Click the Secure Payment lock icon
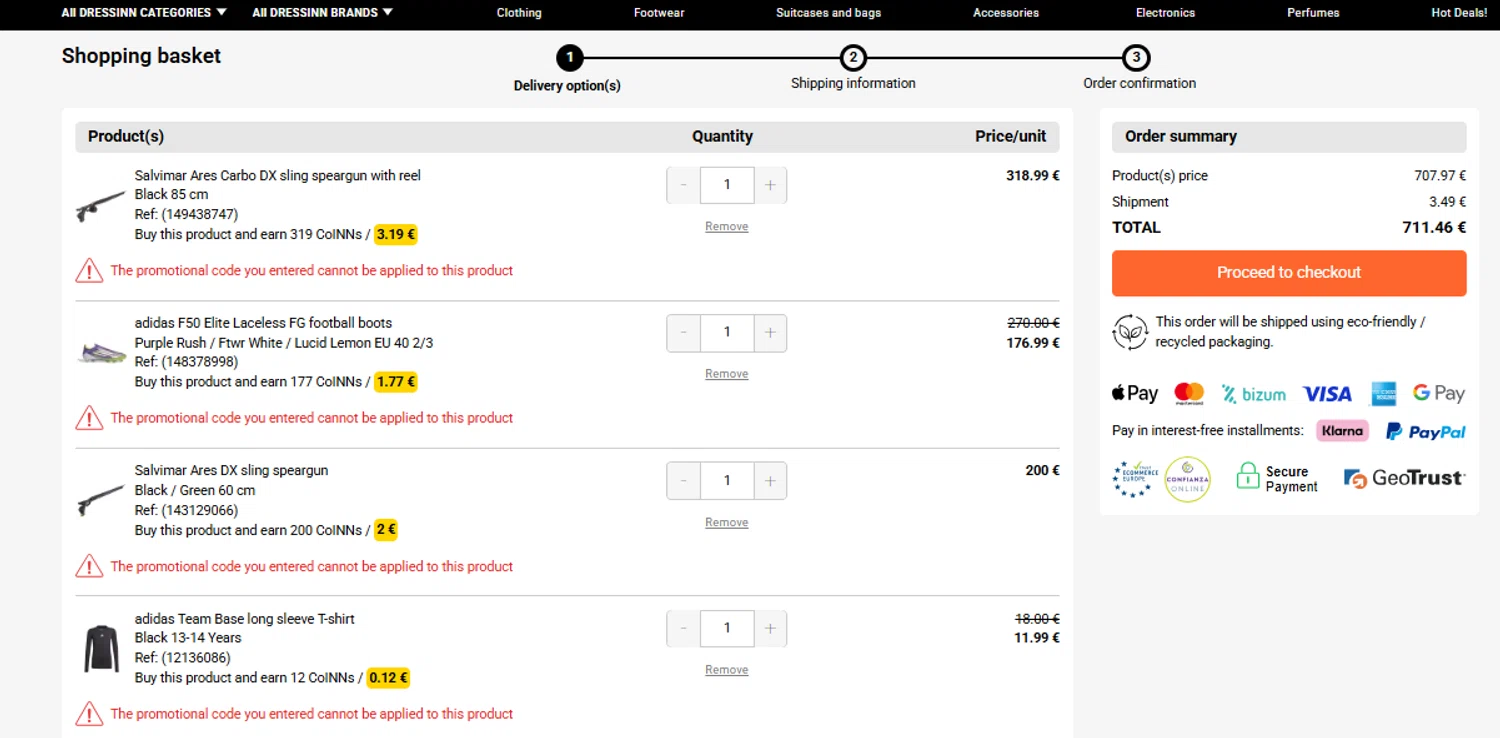The height and width of the screenshot is (738, 1500). [x=1247, y=476]
